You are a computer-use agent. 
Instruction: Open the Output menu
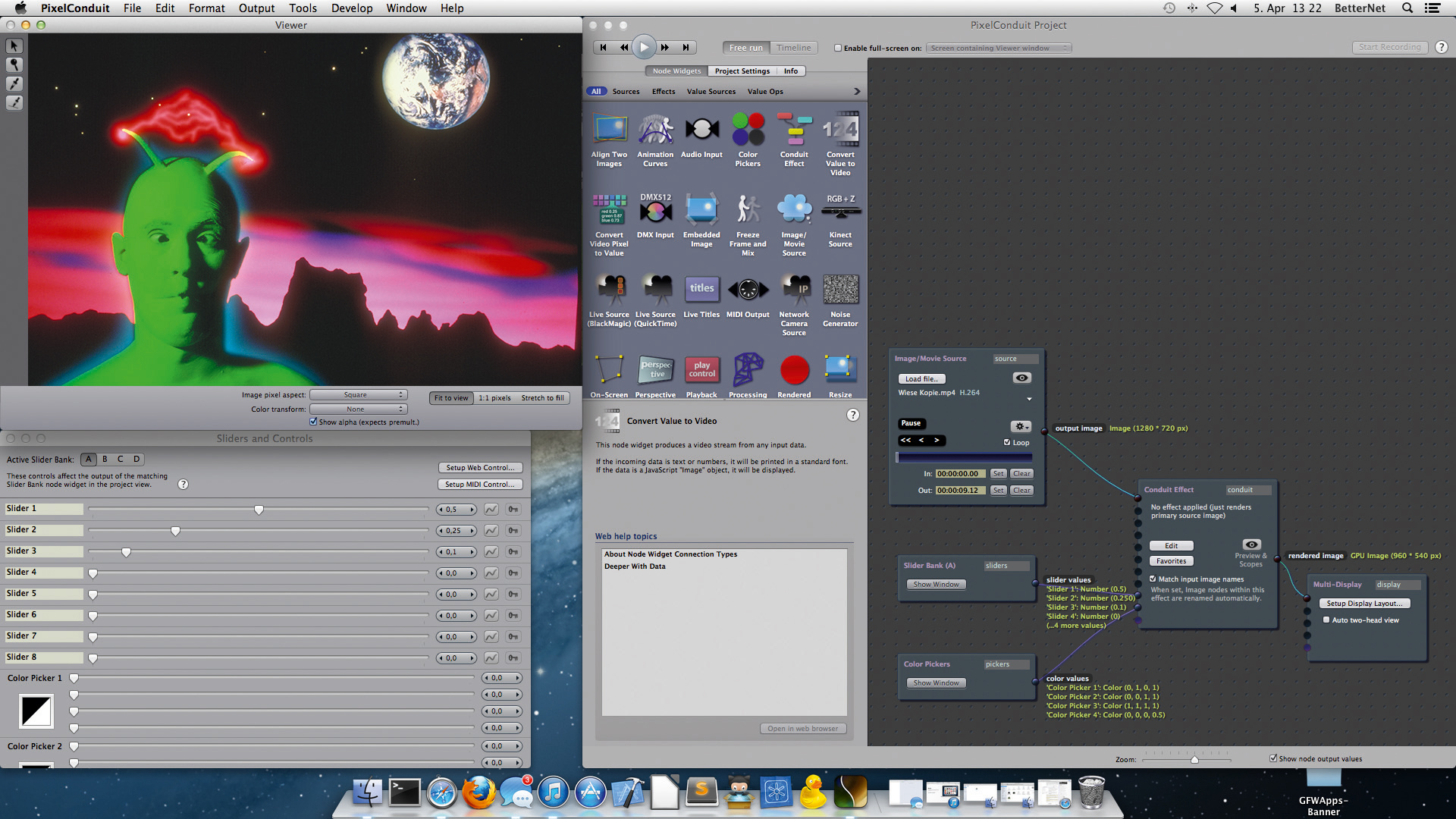(256, 8)
